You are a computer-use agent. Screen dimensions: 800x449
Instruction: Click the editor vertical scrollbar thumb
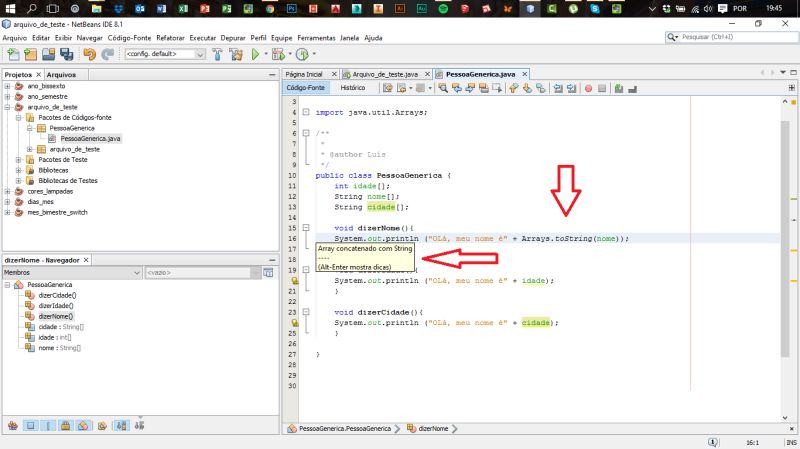[x=785, y=240]
